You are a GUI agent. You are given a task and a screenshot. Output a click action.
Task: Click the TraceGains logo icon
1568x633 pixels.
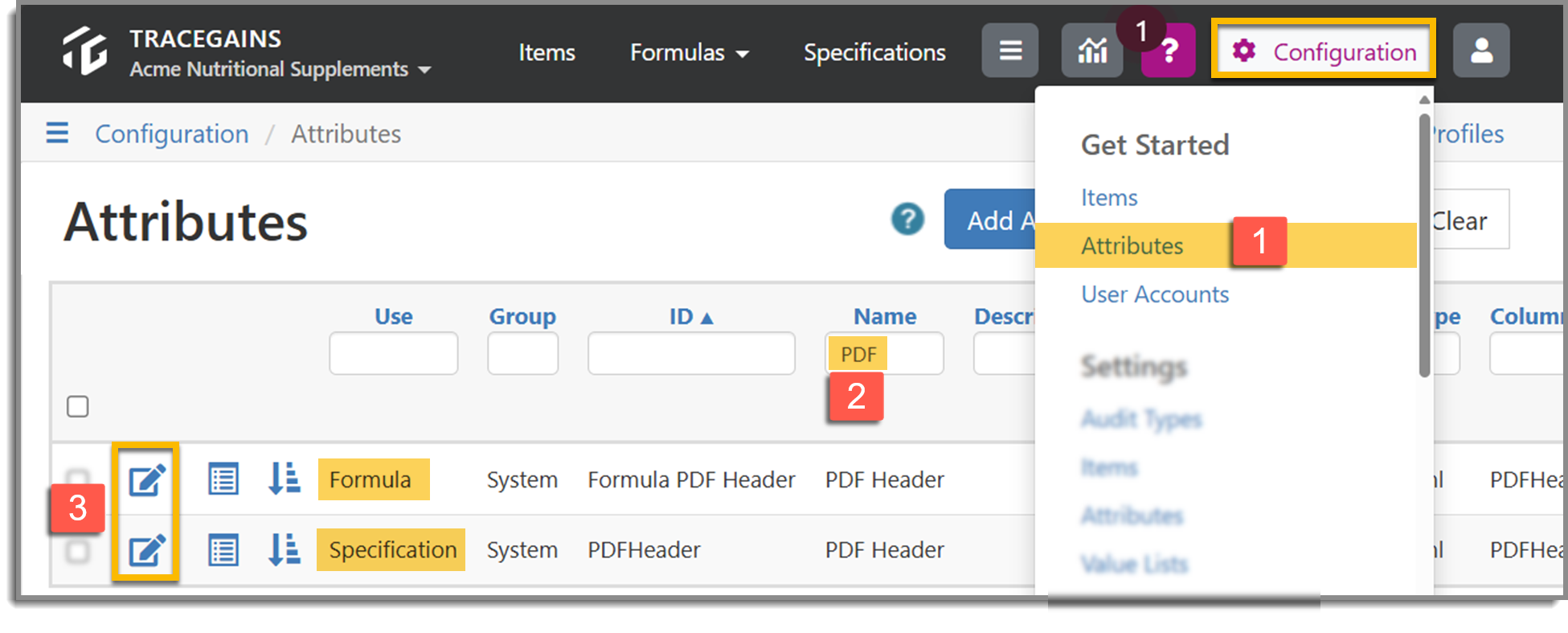click(x=85, y=50)
